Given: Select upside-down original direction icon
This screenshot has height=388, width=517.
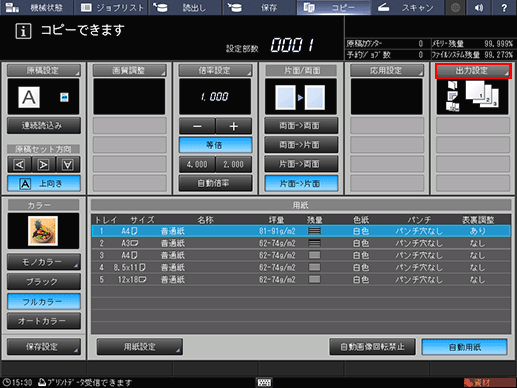Looking at the screenshot, I should tap(68, 164).
